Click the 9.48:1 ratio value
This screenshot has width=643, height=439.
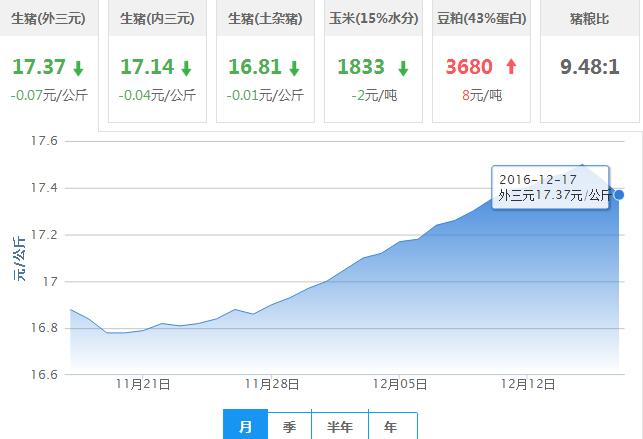[x=590, y=67]
